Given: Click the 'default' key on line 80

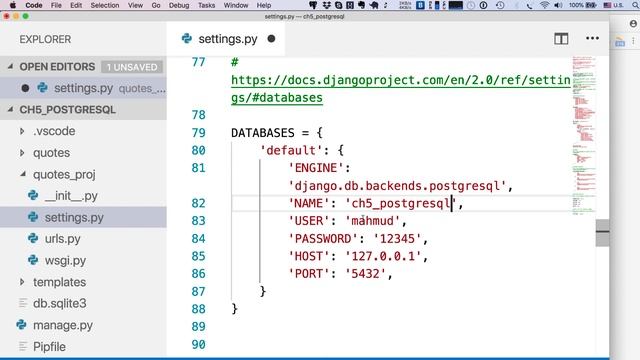Looking at the screenshot, I should point(291,151).
